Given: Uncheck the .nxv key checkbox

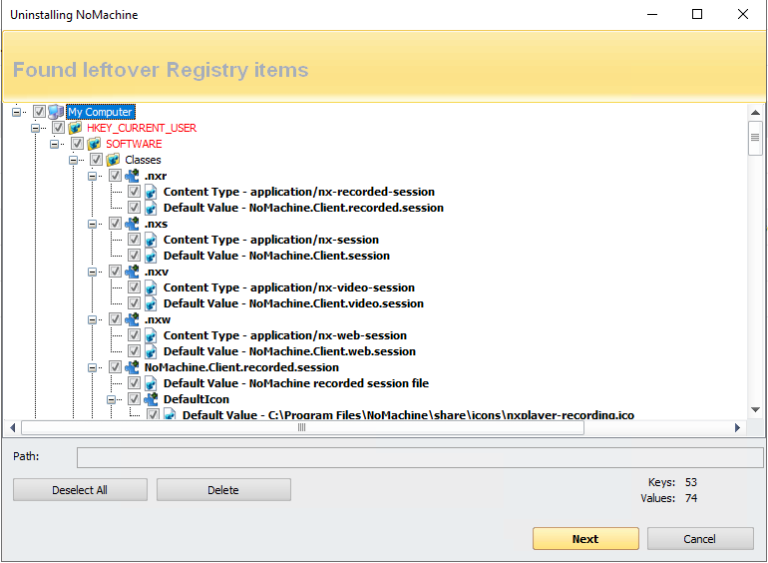Looking at the screenshot, I should pyautogui.click(x=115, y=271).
